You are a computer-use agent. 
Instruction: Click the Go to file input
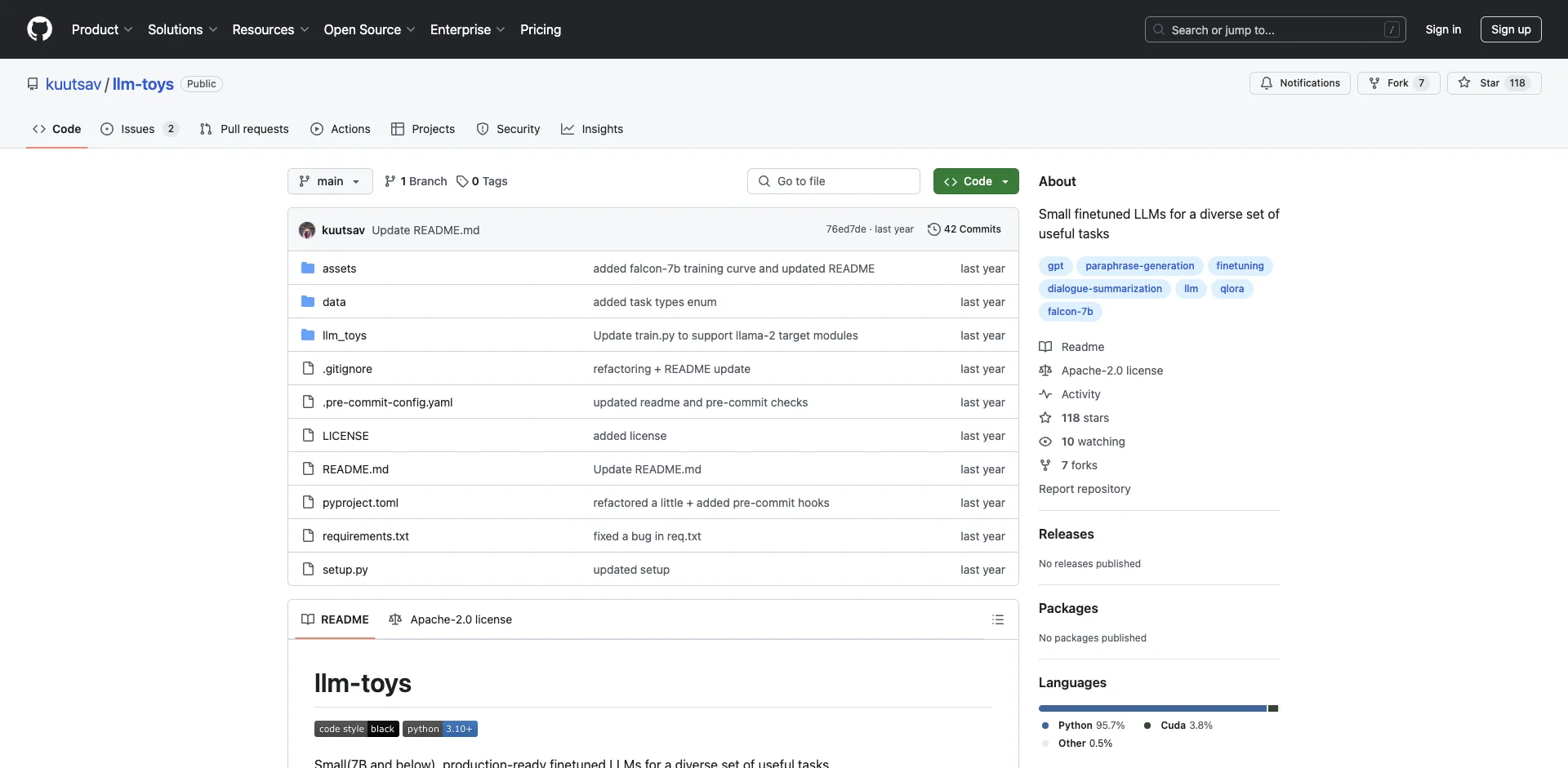click(x=834, y=181)
